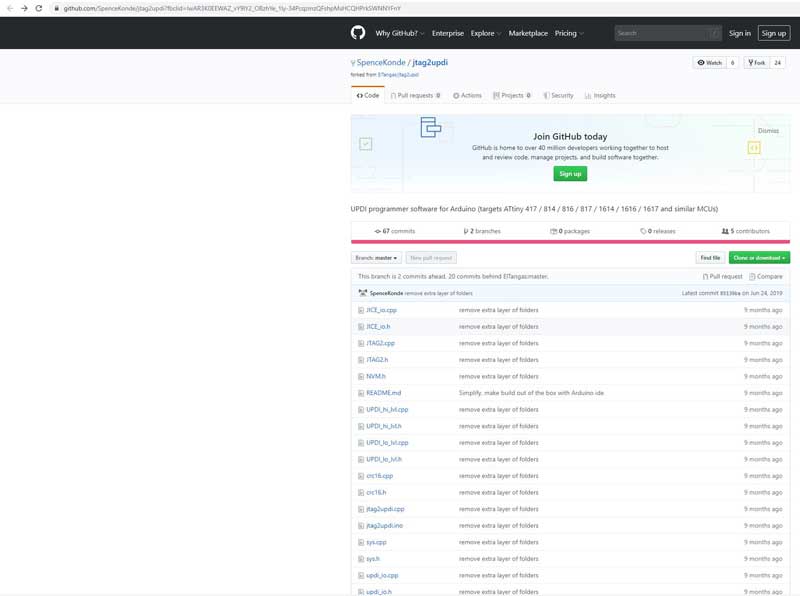The width and height of the screenshot is (800, 596).
Task: Open the UPDI_lo_lvl.cpp file
Action: [x=387, y=443]
